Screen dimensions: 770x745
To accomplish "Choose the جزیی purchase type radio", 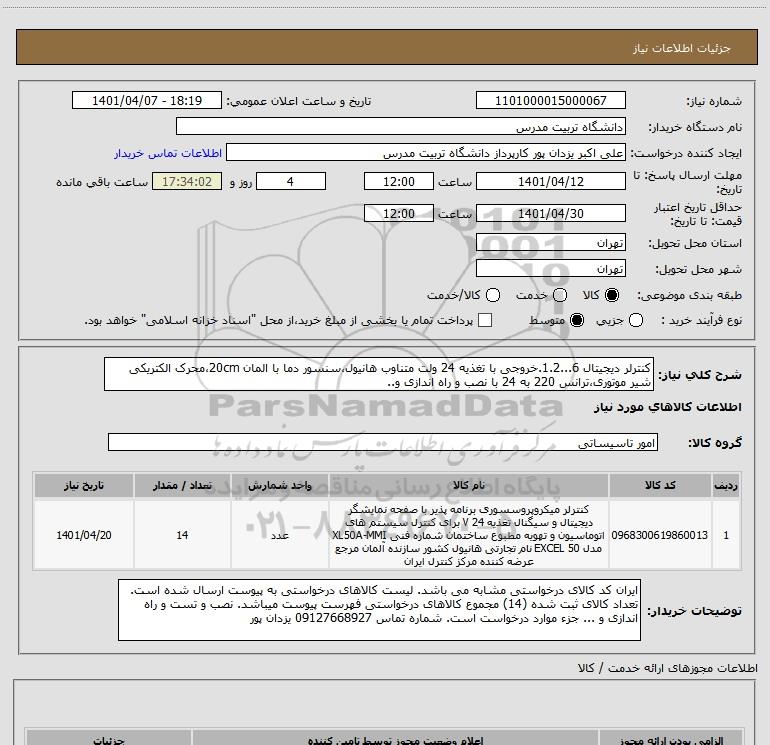I will (x=635, y=320).
